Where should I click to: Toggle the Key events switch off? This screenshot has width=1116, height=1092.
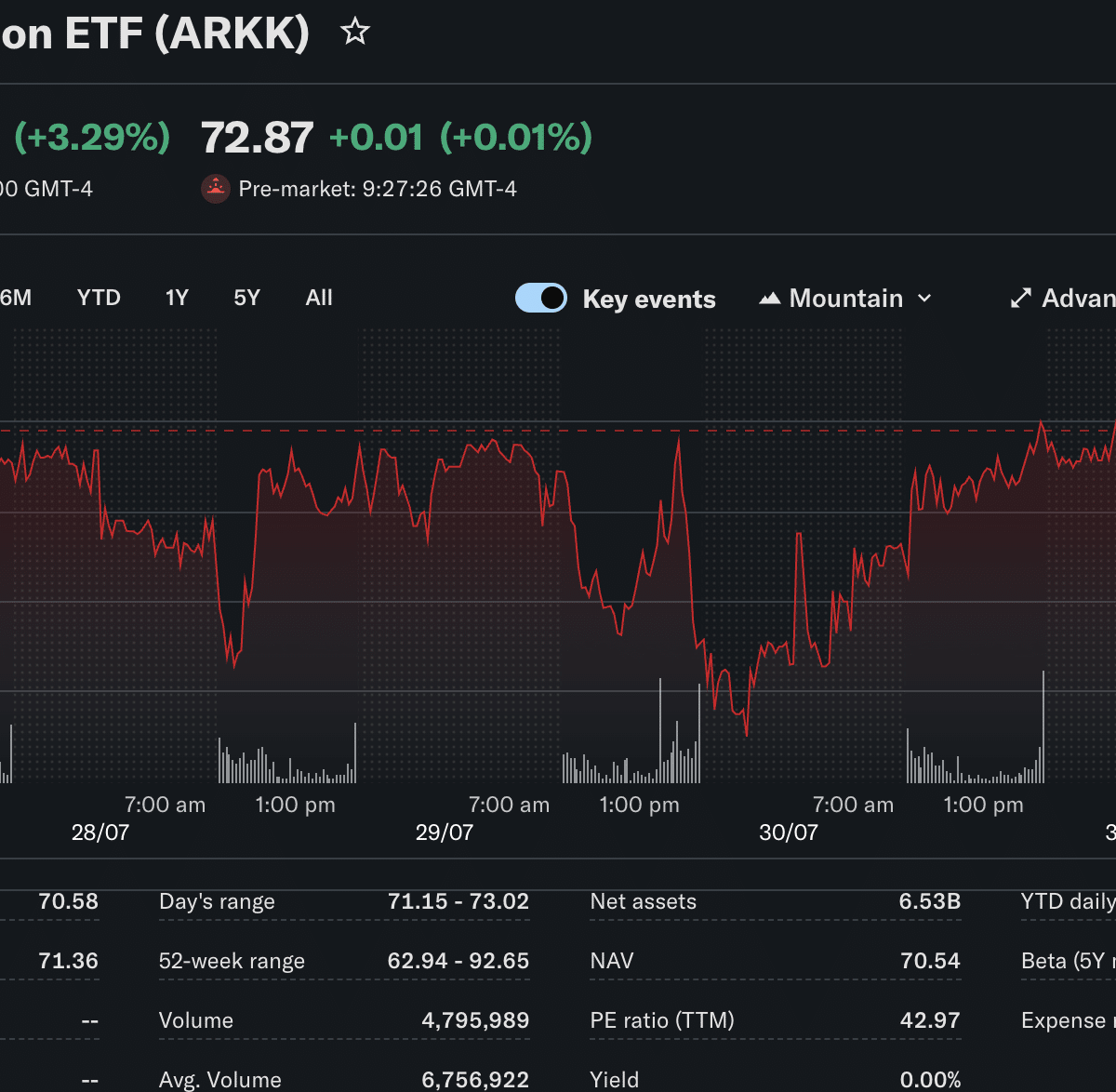(541, 298)
